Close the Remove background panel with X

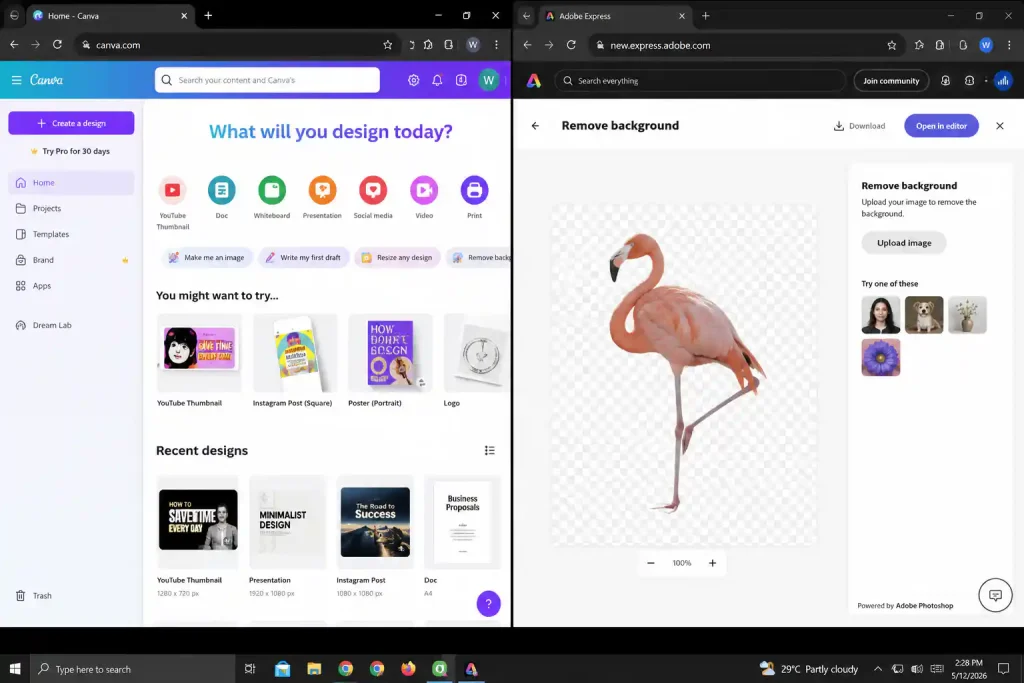point(999,125)
